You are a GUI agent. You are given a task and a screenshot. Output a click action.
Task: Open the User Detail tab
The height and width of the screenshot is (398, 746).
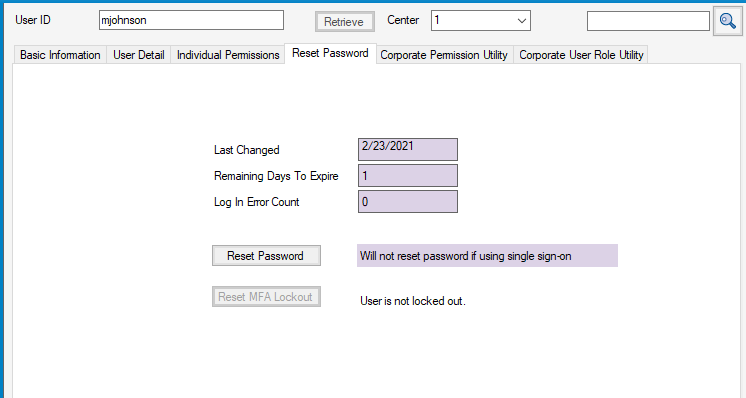coord(138,55)
